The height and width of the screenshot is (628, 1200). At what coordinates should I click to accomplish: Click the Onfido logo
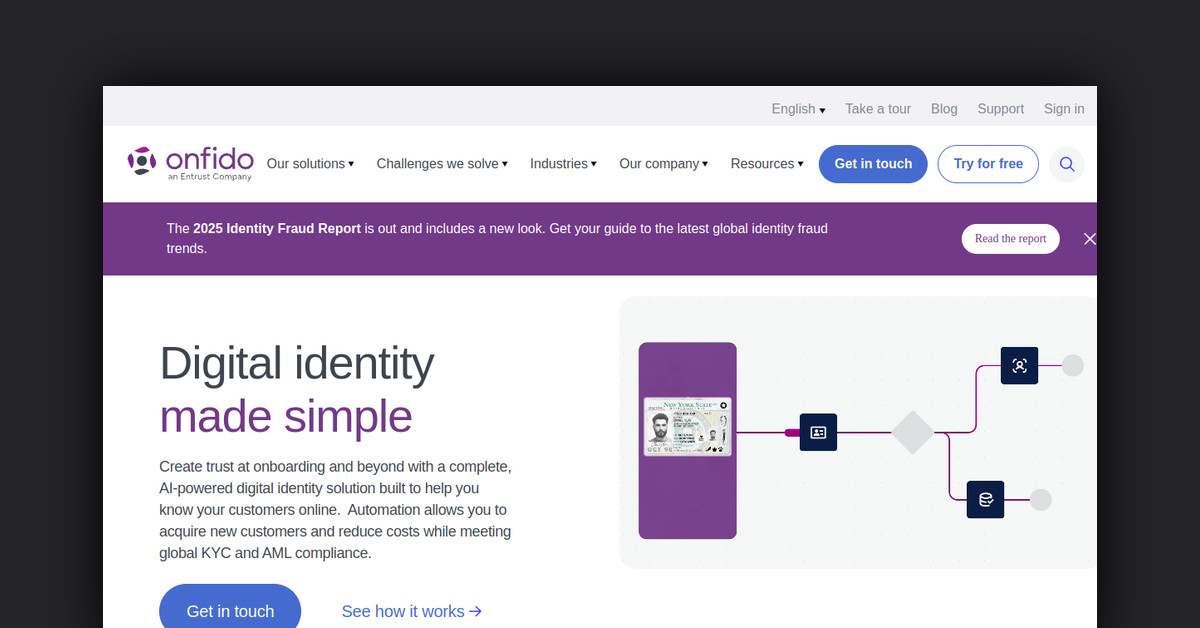(x=190, y=163)
